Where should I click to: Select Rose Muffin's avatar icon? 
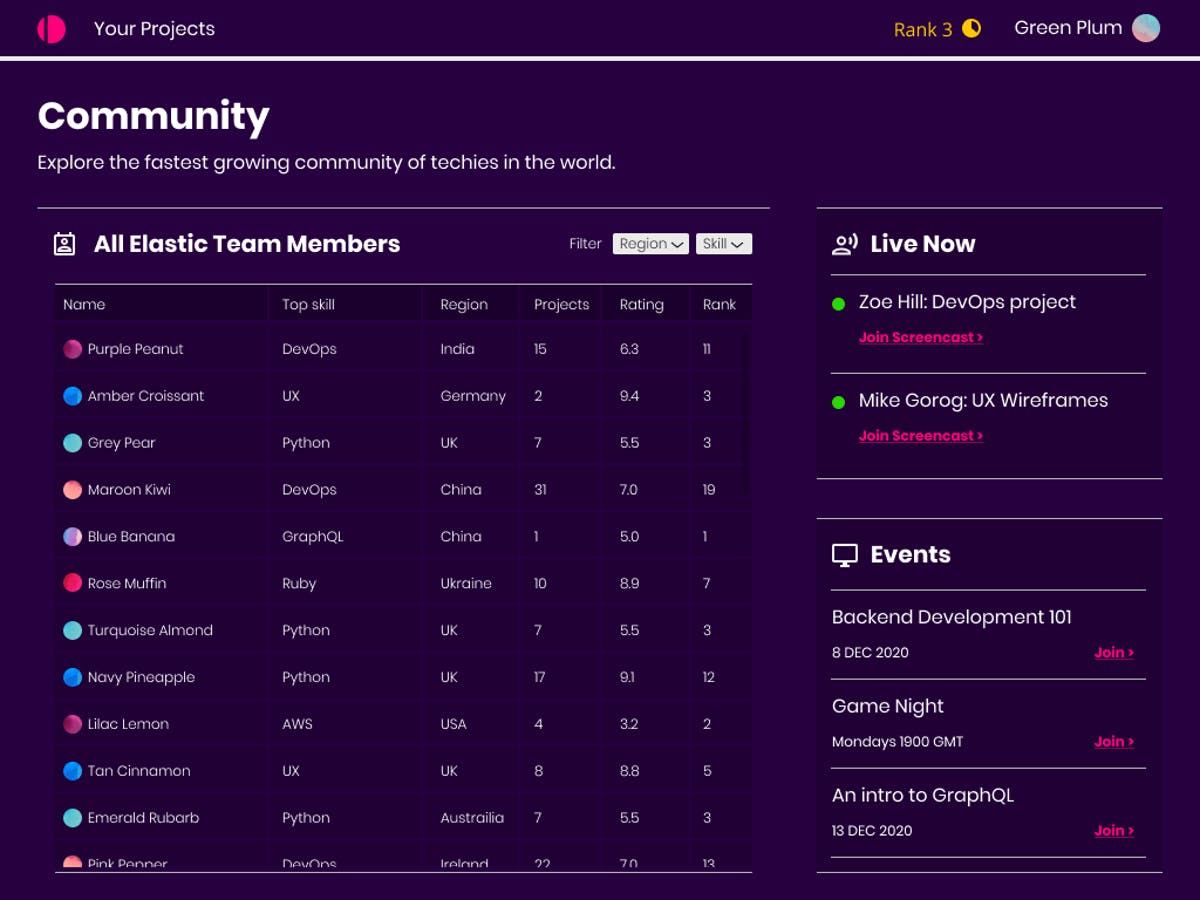click(x=73, y=583)
